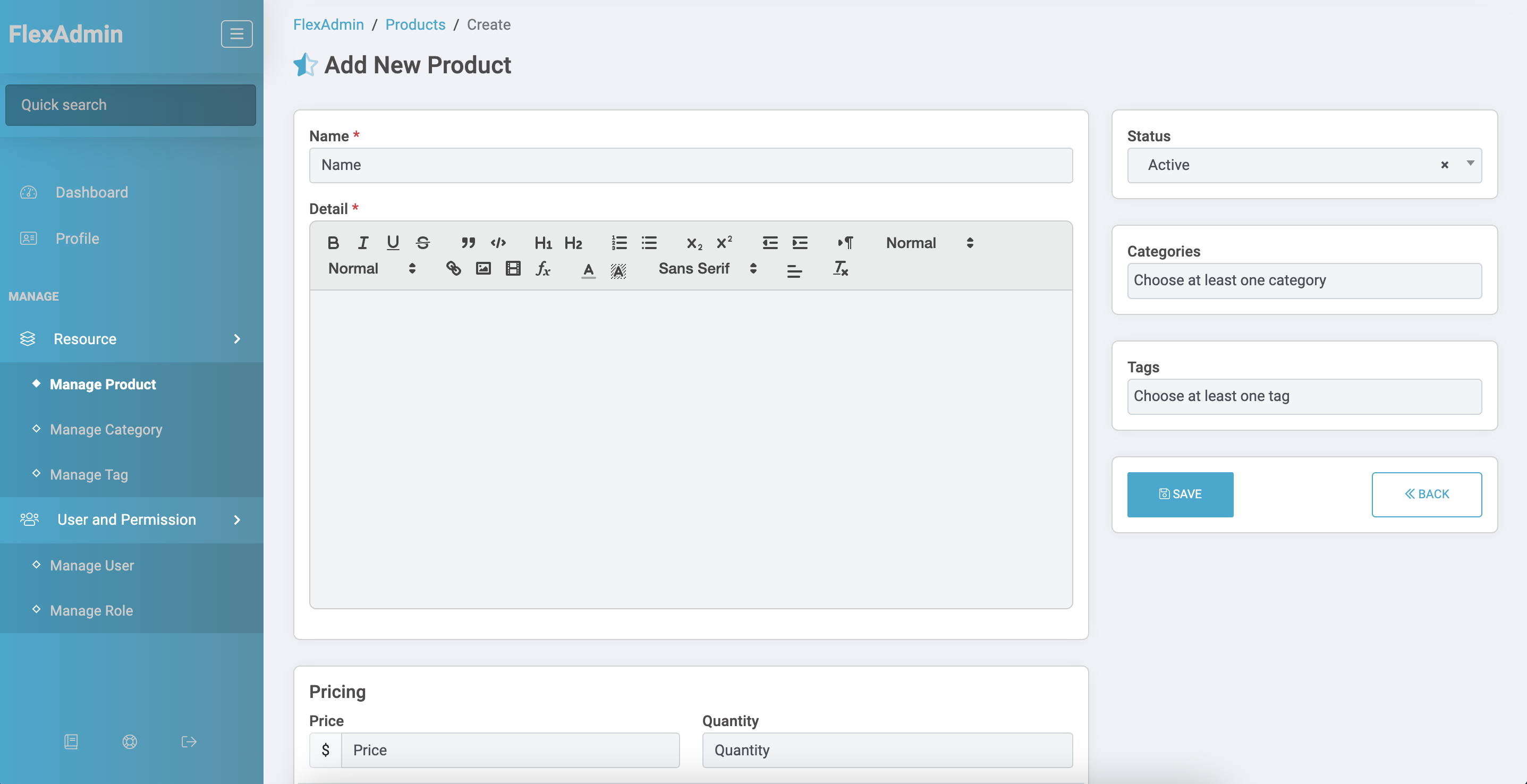
Task: Click the blockquote icon in editor toolbar
Action: [x=468, y=243]
